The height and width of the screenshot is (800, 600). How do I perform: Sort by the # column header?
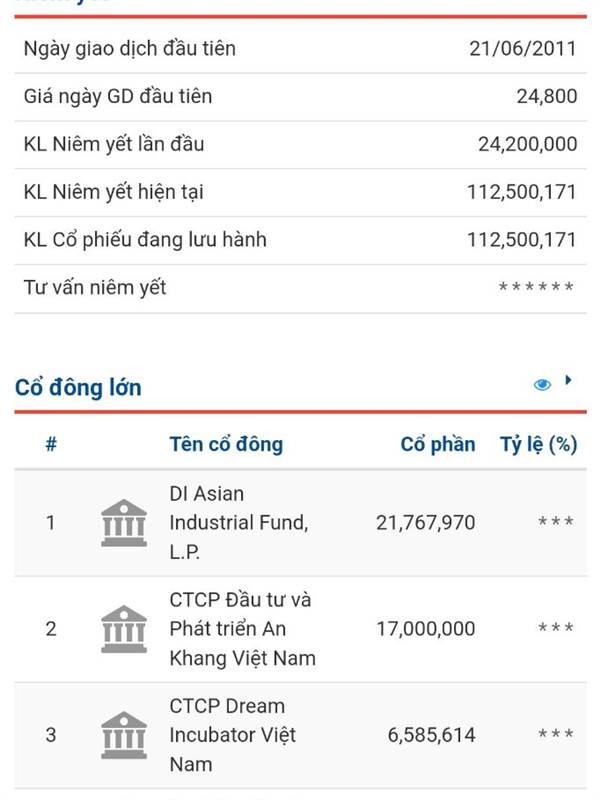[x=51, y=444]
